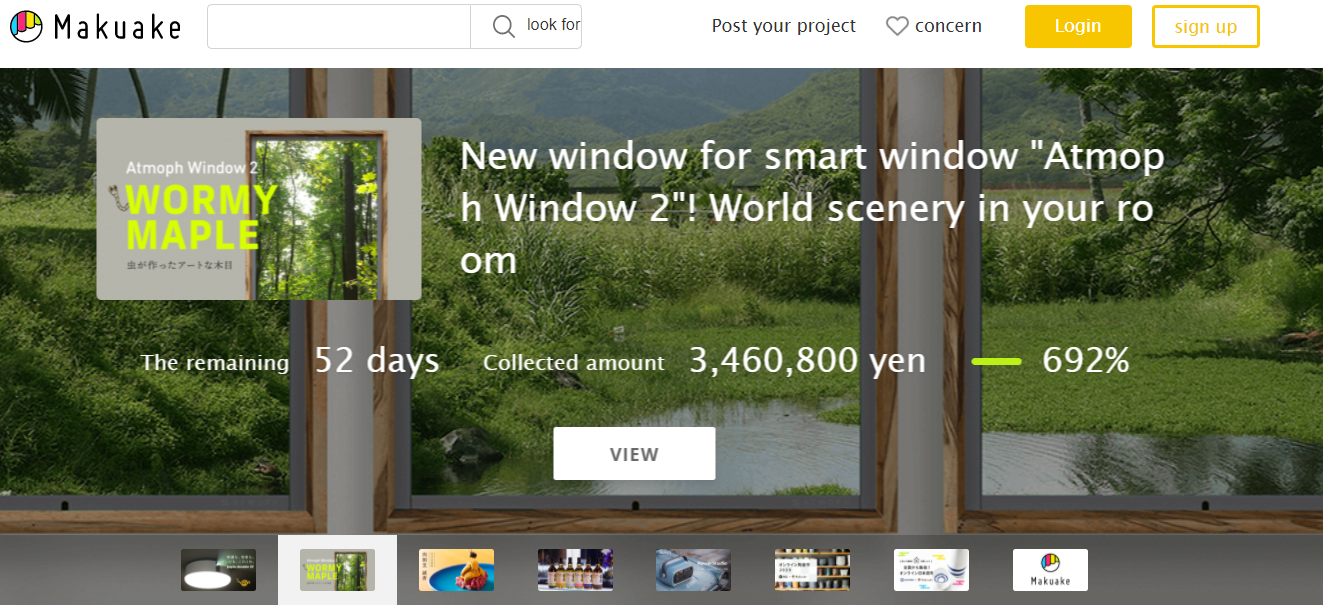Click the 'Collected amount' label
This screenshot has height=605, width=1323.
point(574,363)
